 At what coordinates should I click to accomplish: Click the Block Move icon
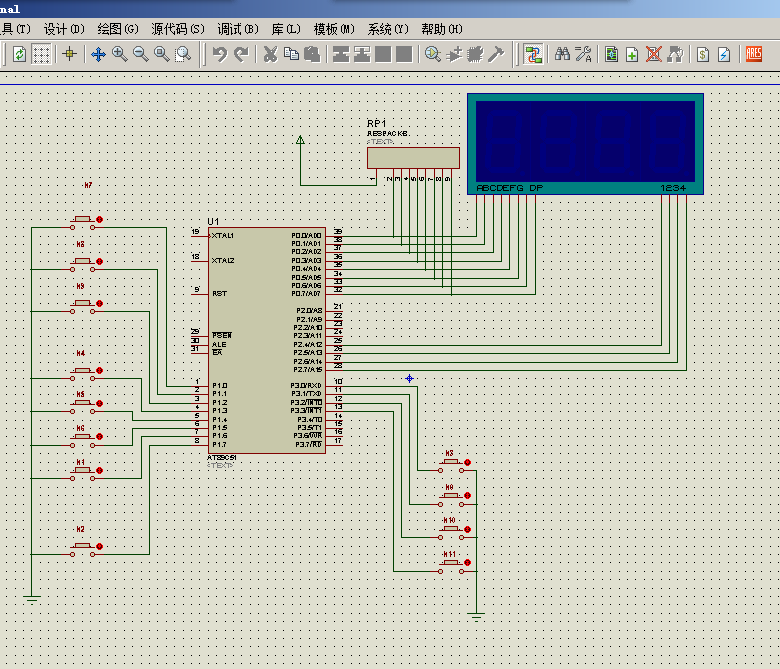tap(362, 54)
